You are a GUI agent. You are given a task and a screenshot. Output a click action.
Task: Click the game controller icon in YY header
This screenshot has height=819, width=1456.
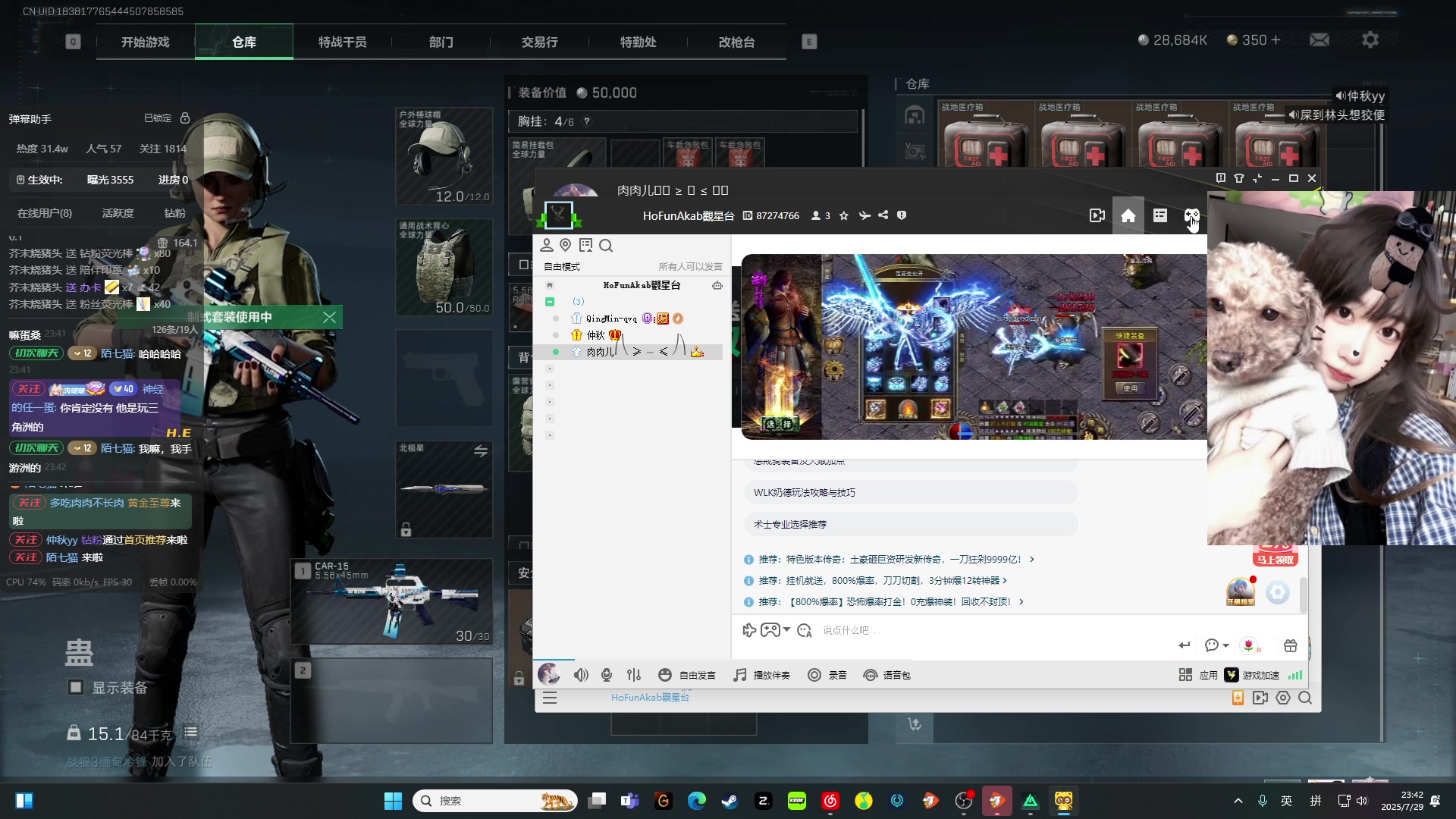tap(1192, 216)
